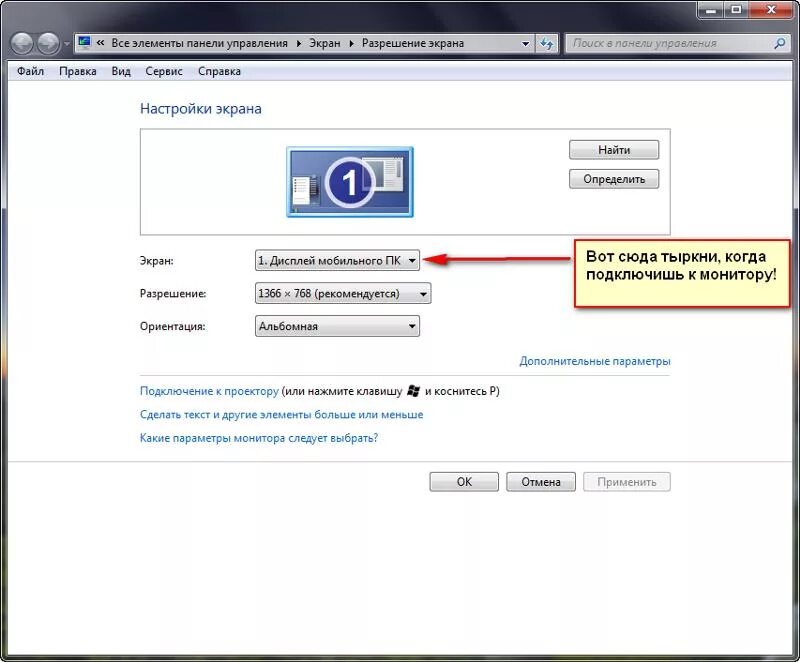Click the double chevron in the address bar
The image size is (800, 662).
[x=101, y=43]
